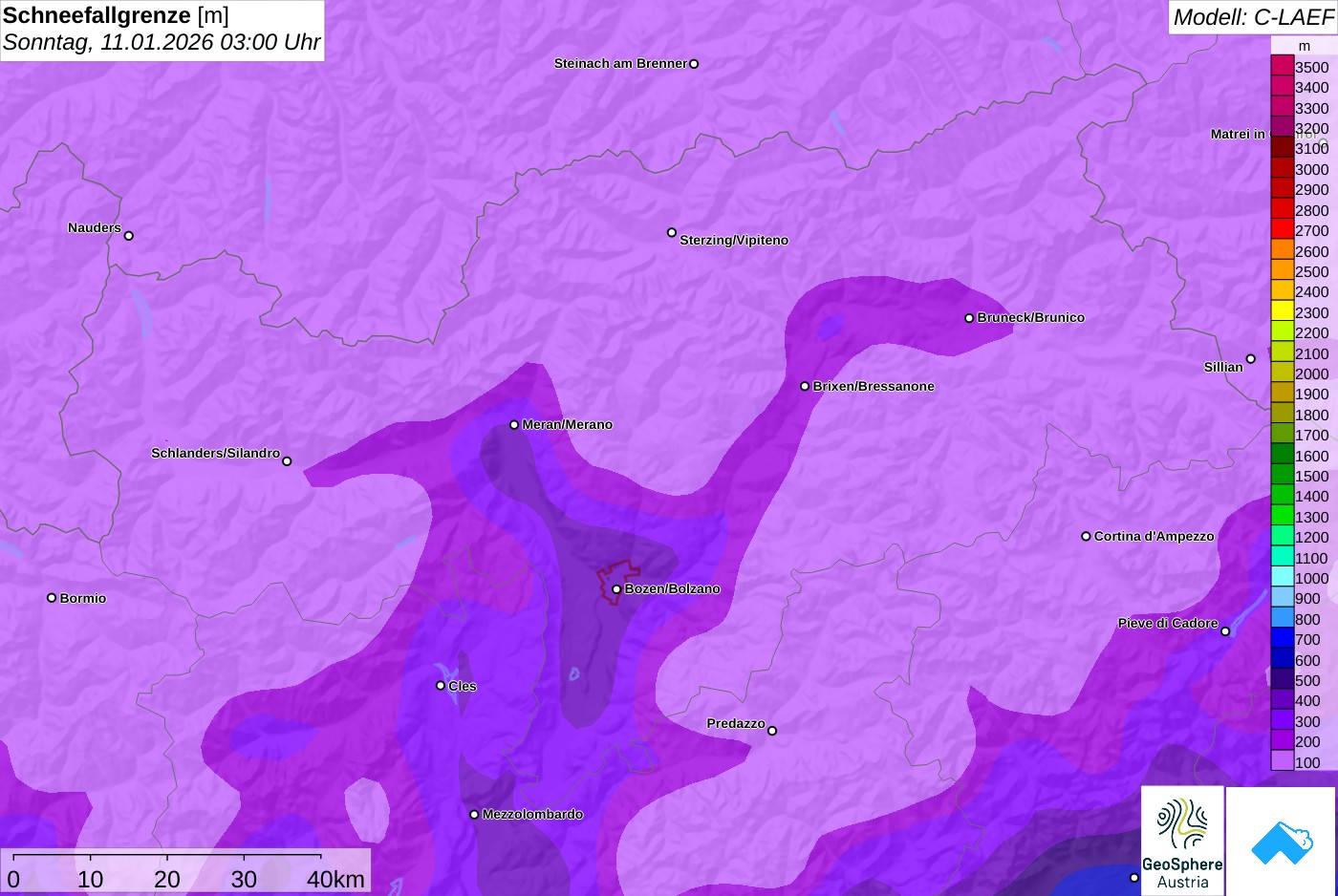Viewport: 1338px width, 896px height.
Task: Click the 1500 m green legend swatch
Action: click(1282, 475)
